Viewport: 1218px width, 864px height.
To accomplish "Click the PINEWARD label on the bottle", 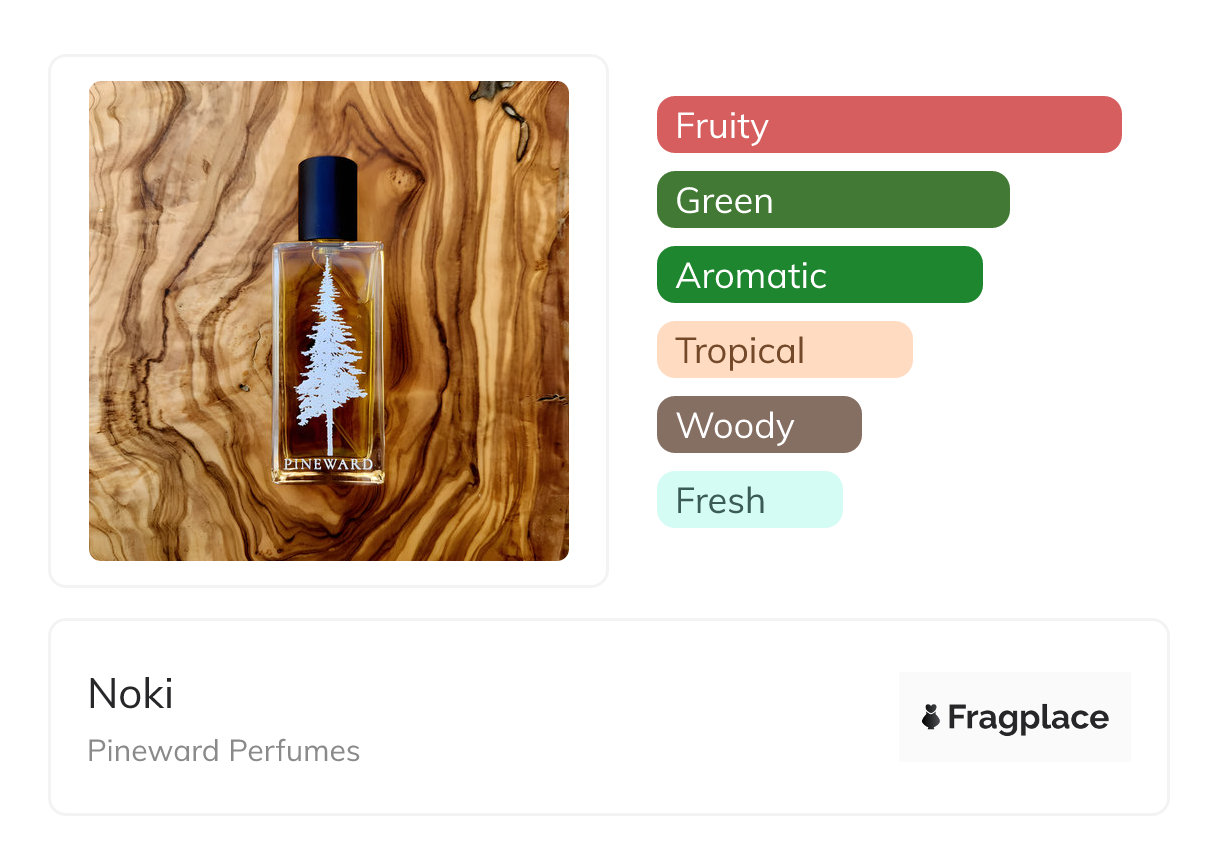I will pos(328,464).
